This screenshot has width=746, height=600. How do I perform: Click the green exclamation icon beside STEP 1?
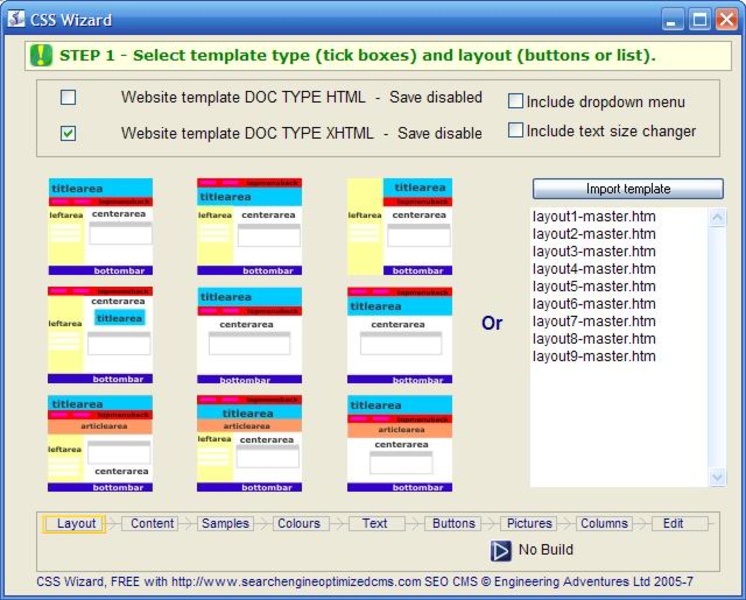(40, 55)
